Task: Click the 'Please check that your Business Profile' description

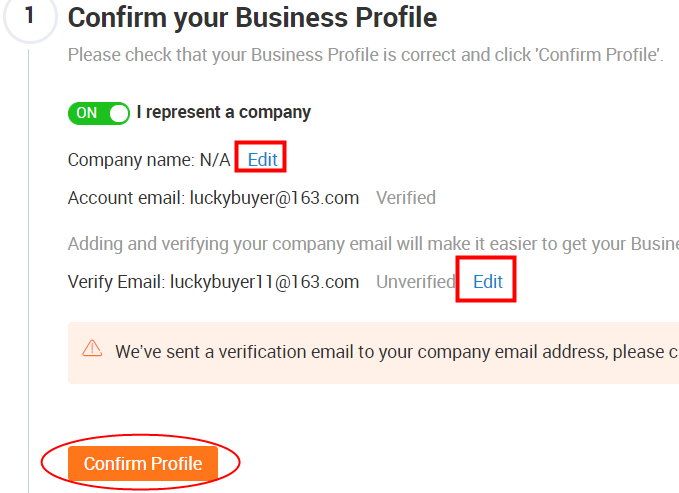Action: [366, 55]
